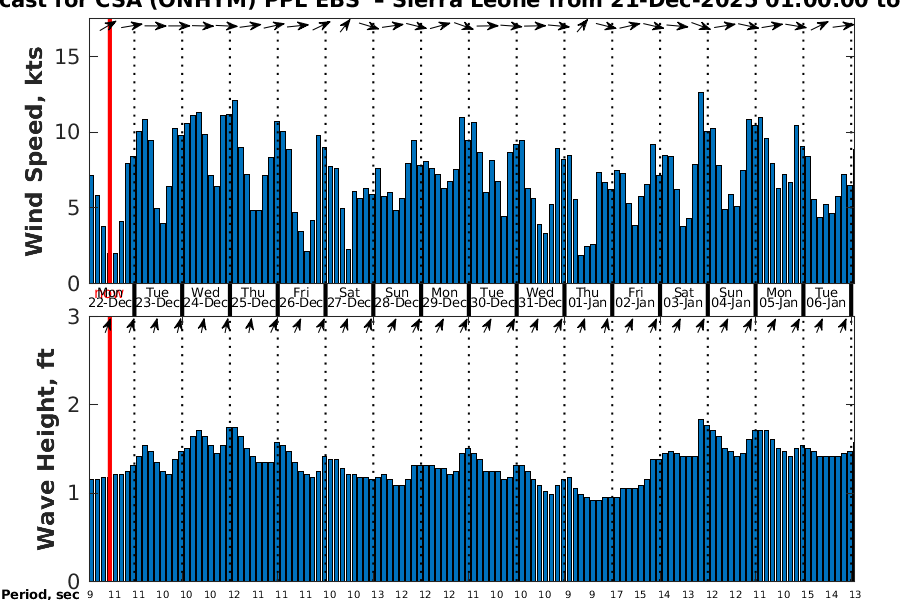Click the red current-time line in wave chart
Viewport: 900px width, 600px height.
coord(109,450)
